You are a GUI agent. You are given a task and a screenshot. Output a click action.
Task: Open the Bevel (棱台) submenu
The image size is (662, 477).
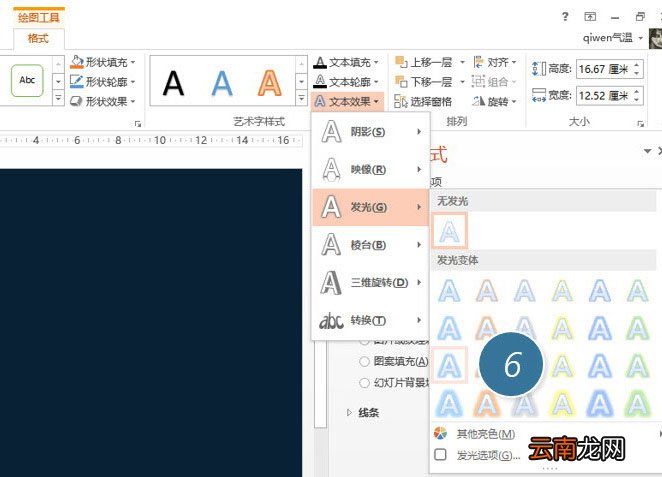[x=370, y=245]
